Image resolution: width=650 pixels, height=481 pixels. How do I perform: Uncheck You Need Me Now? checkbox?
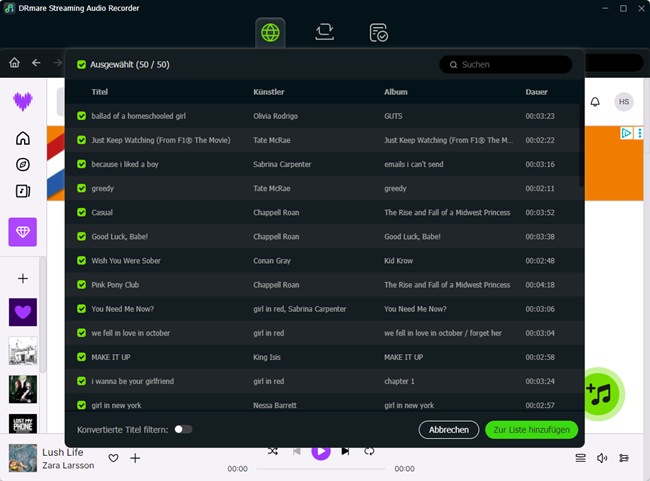tap(81, 309)
